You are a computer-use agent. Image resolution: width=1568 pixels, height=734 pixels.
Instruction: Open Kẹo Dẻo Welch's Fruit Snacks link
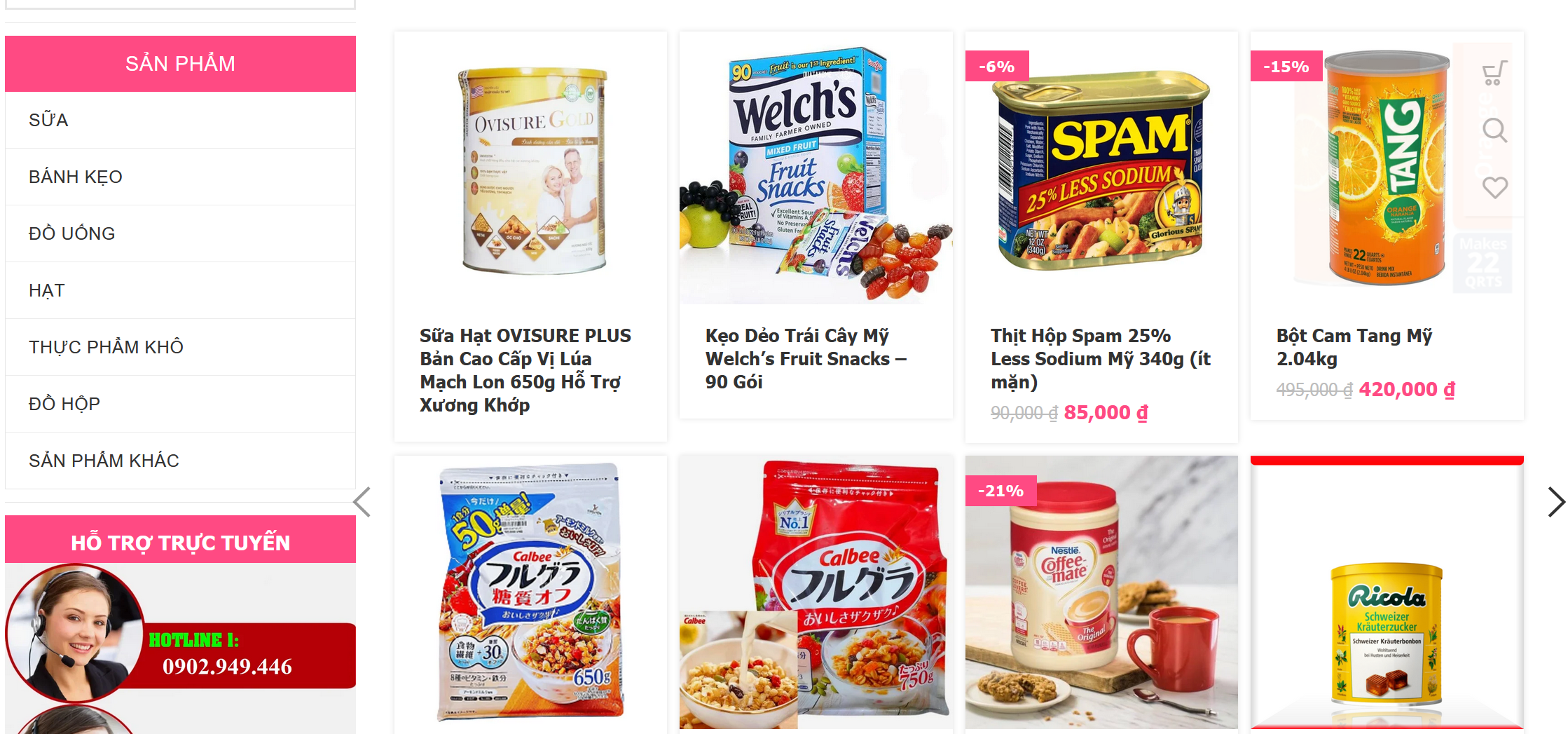coord(806,359)
